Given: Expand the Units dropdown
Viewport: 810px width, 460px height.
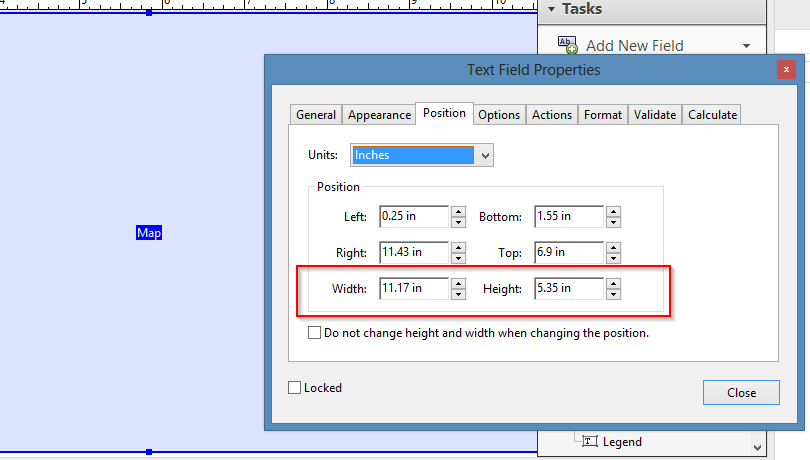Looking at the screenshot, I should click(485, 156).
